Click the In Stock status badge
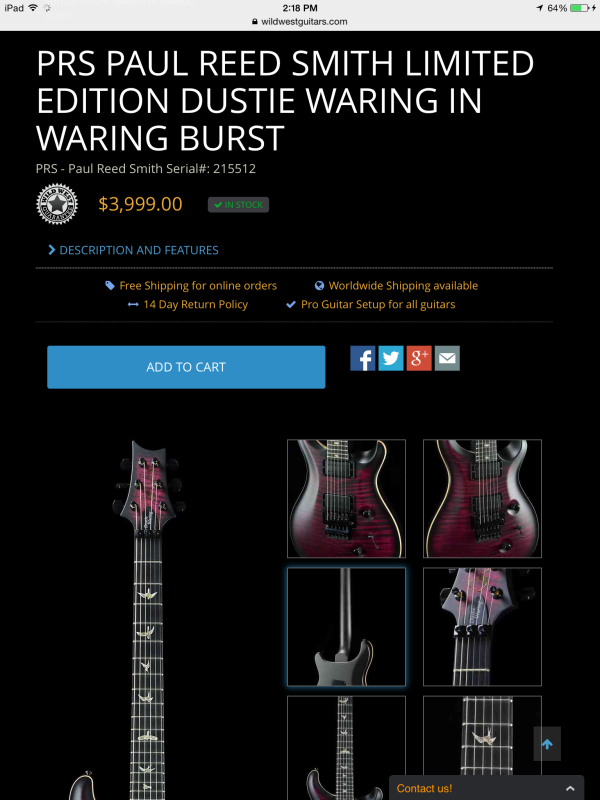Screen dimensions: 600x800 pos(238,205)
